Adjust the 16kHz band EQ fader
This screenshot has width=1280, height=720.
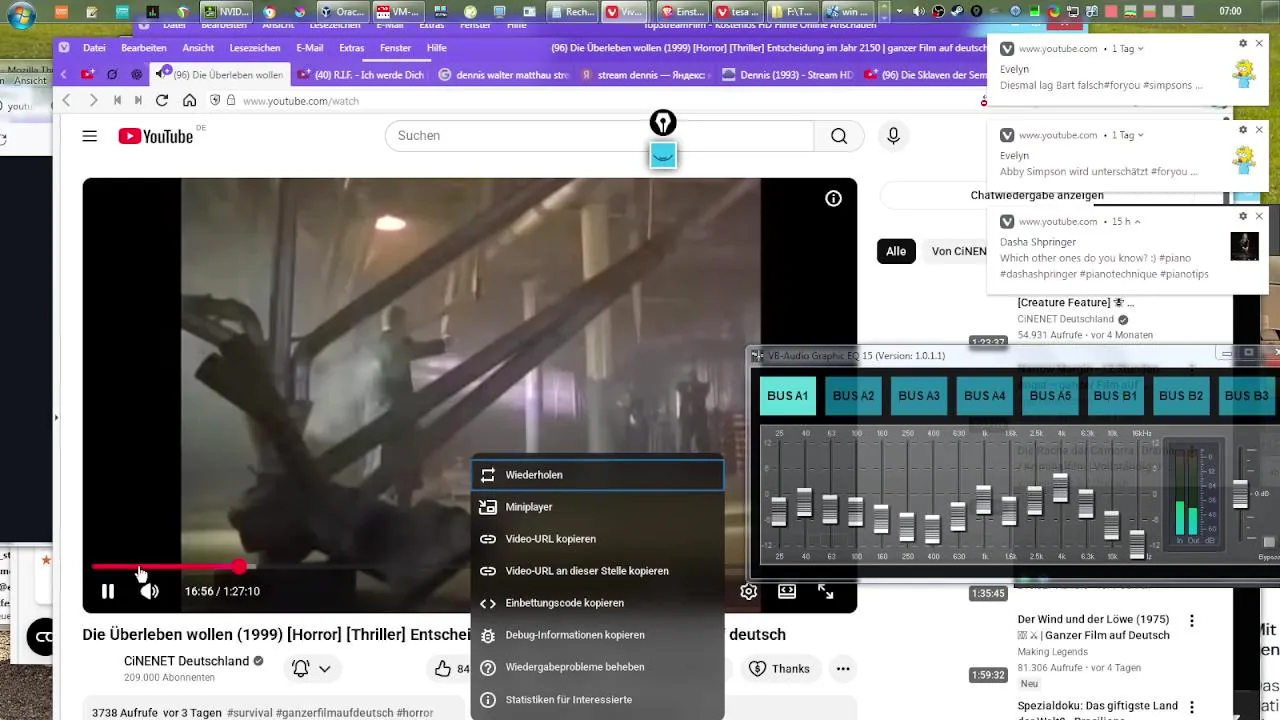pyautogui.click(x=1137, y=546)
